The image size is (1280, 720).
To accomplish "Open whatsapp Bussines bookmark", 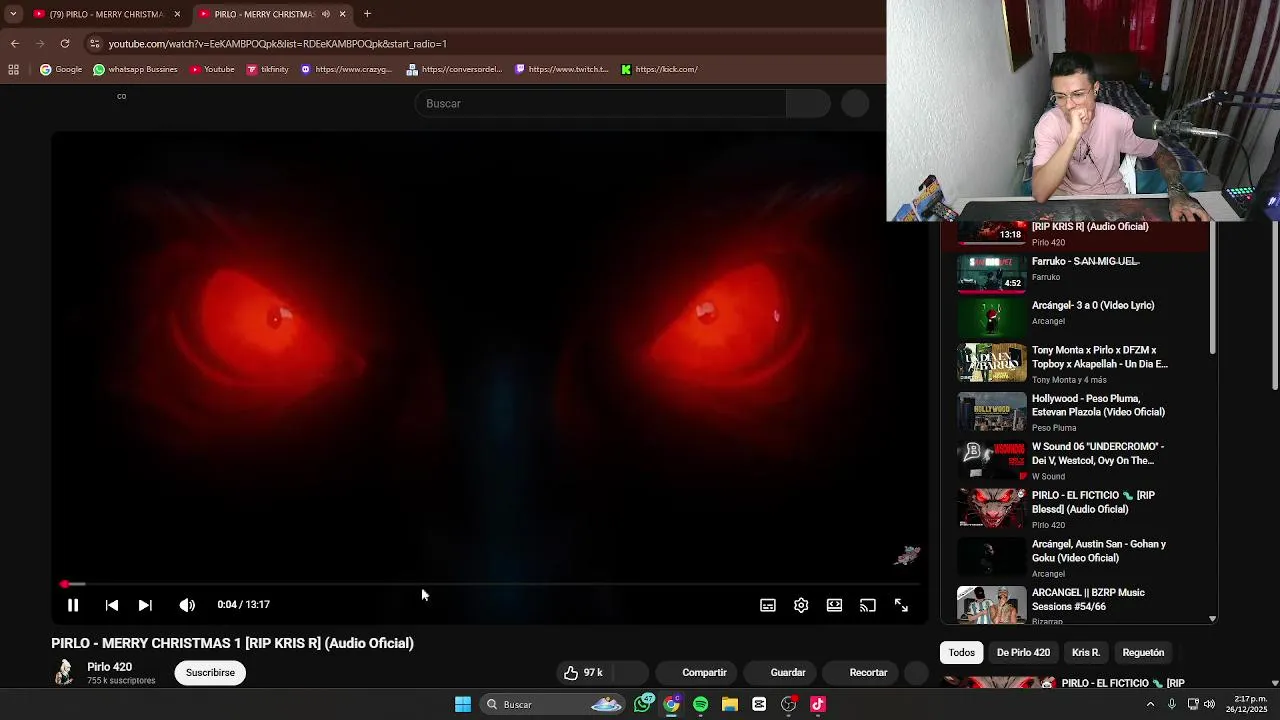I will (x=135, y=70).
